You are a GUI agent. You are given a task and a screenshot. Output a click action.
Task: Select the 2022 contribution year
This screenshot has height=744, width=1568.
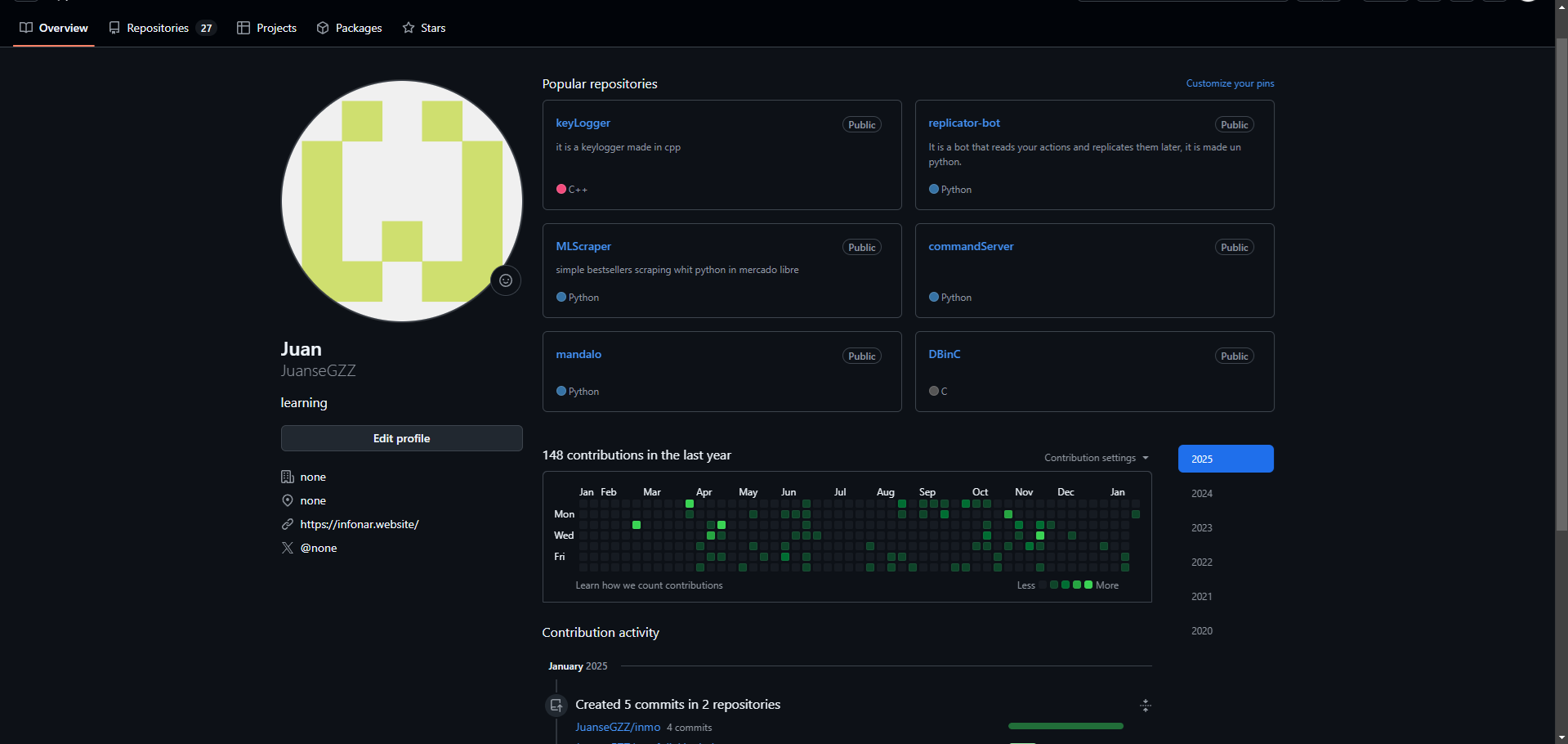tap(1226, 562)
